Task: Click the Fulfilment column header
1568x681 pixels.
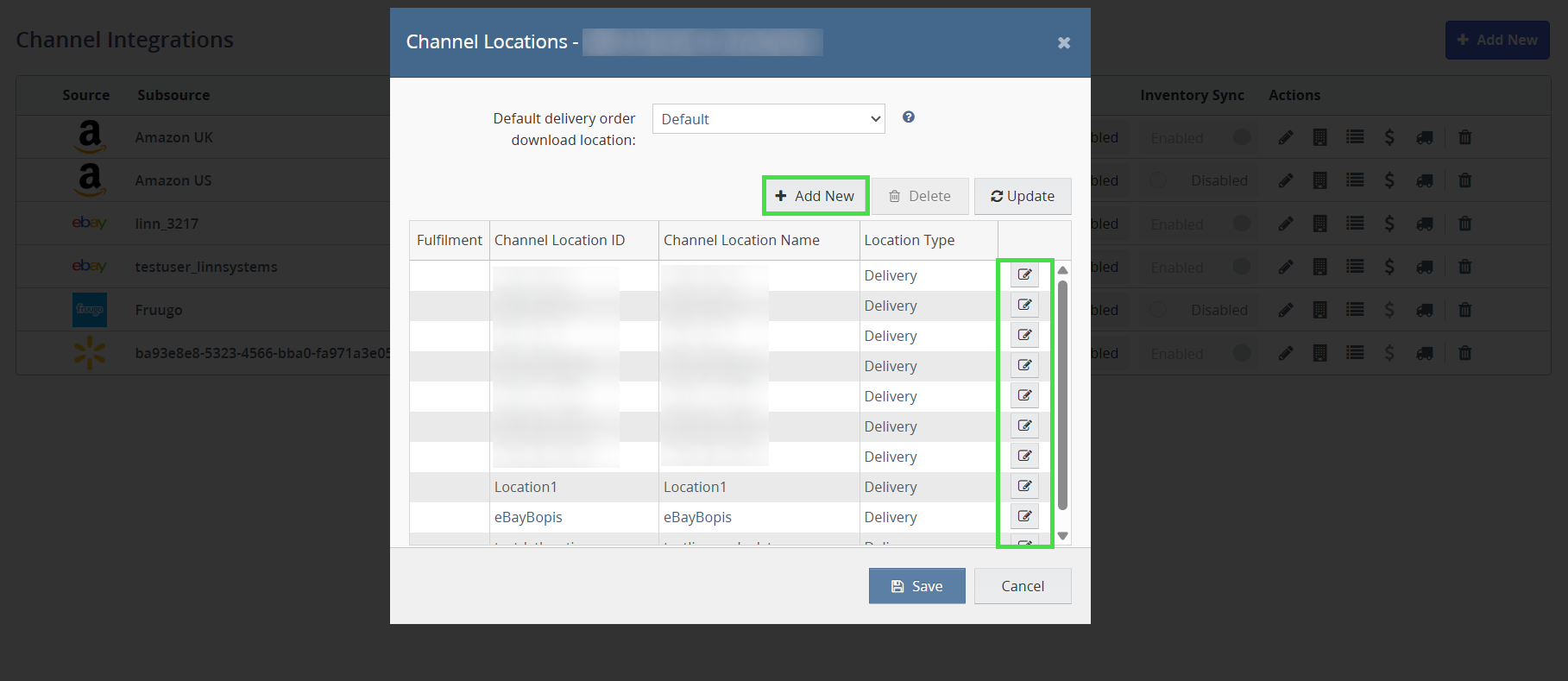Action: (450, 240)
